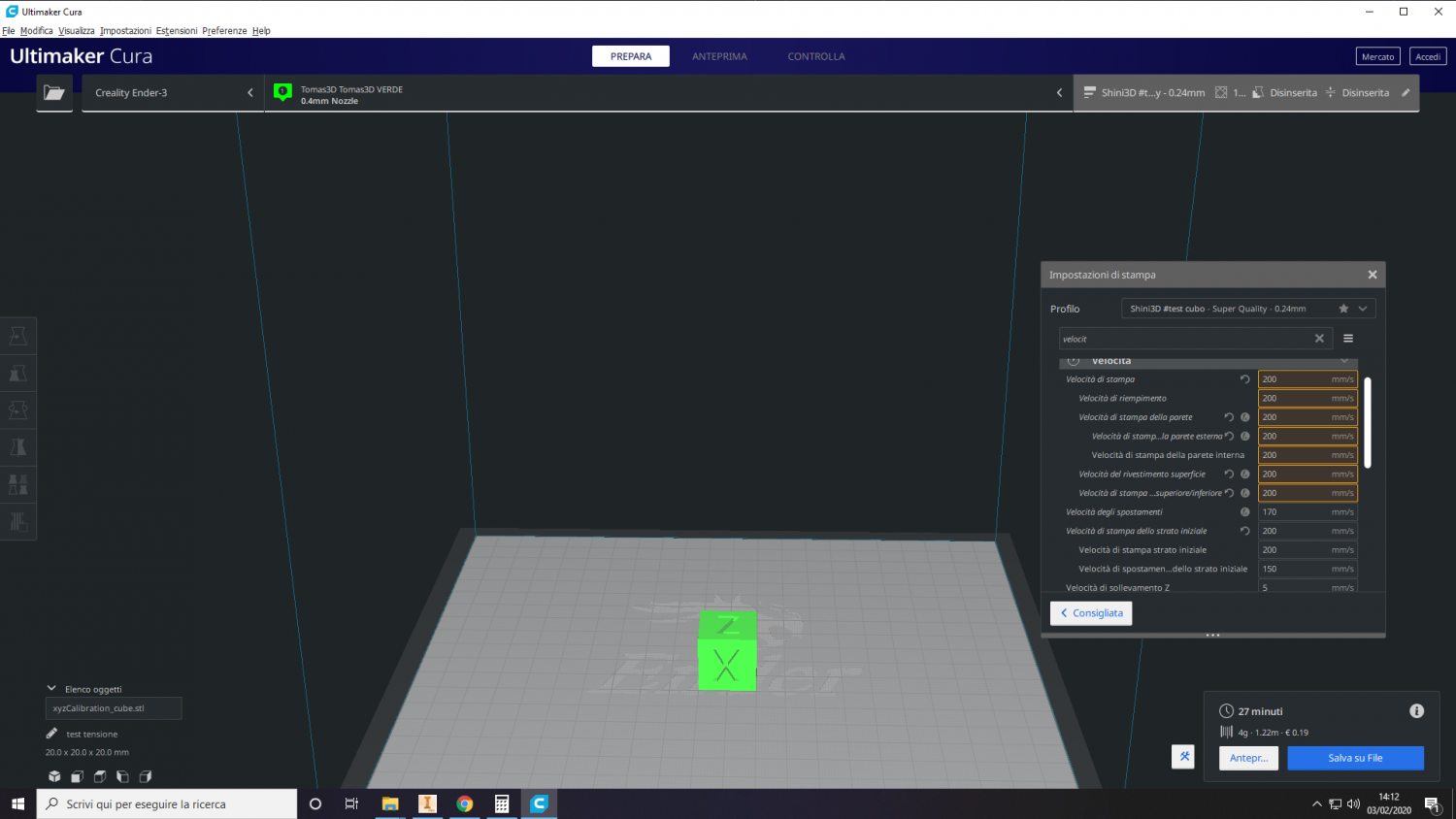Reset Velocità del rivestimento superficie value
This screenshot has width=1456, height=819.
(x=1229, y=475)
